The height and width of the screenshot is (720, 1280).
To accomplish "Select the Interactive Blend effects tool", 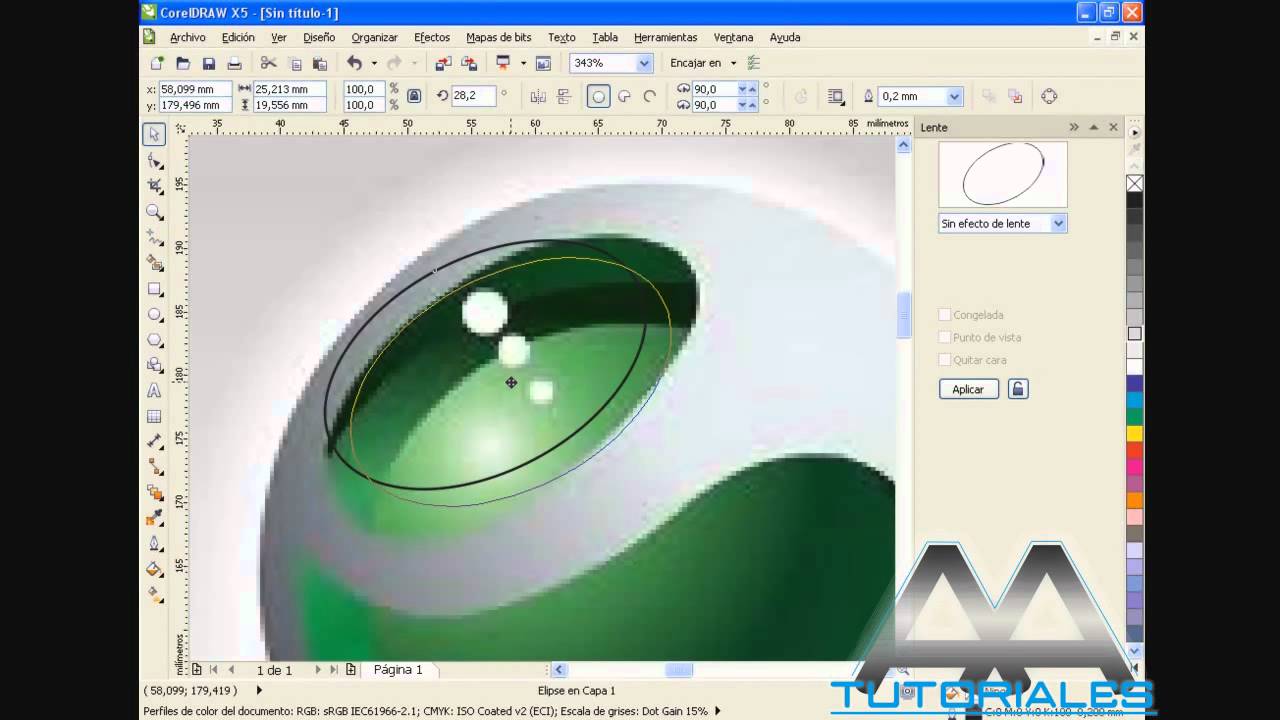I will coord(154,493).
